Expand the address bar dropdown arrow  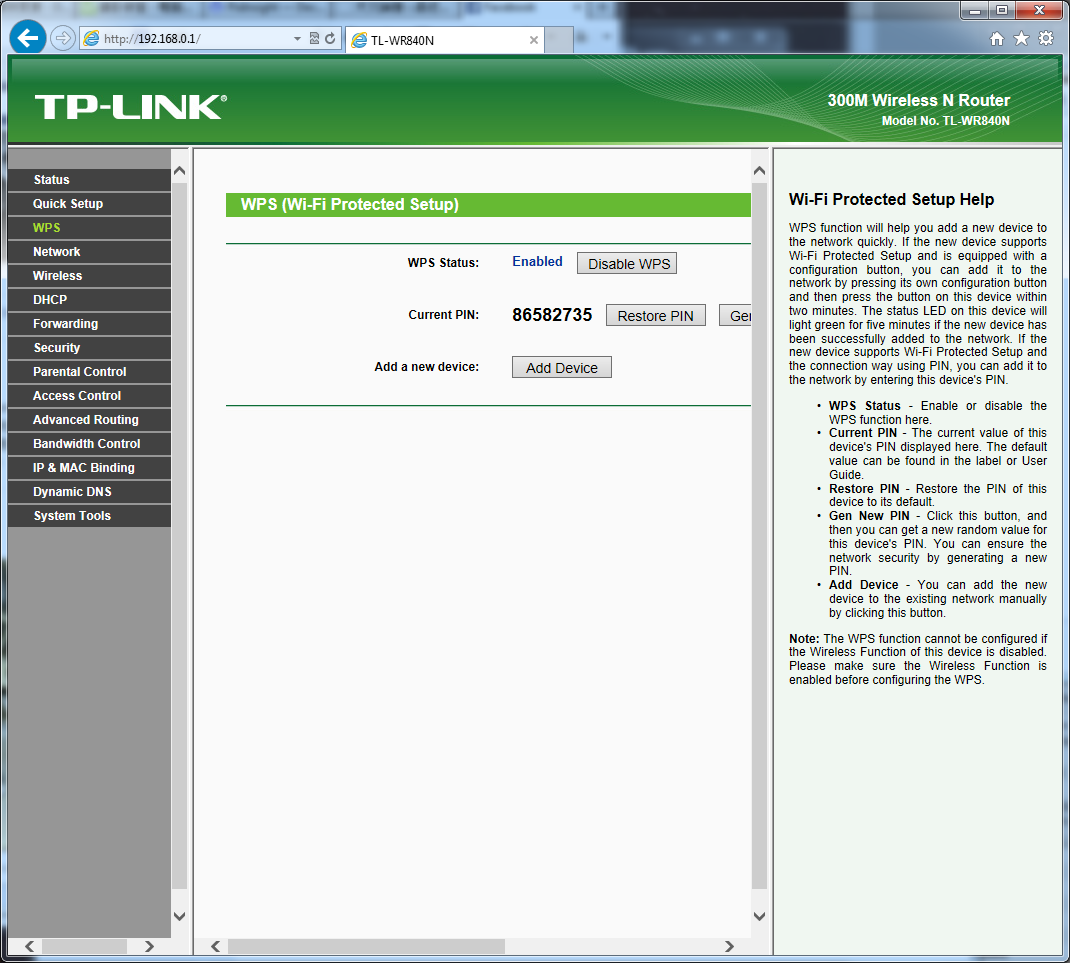(x=297, y=39)
